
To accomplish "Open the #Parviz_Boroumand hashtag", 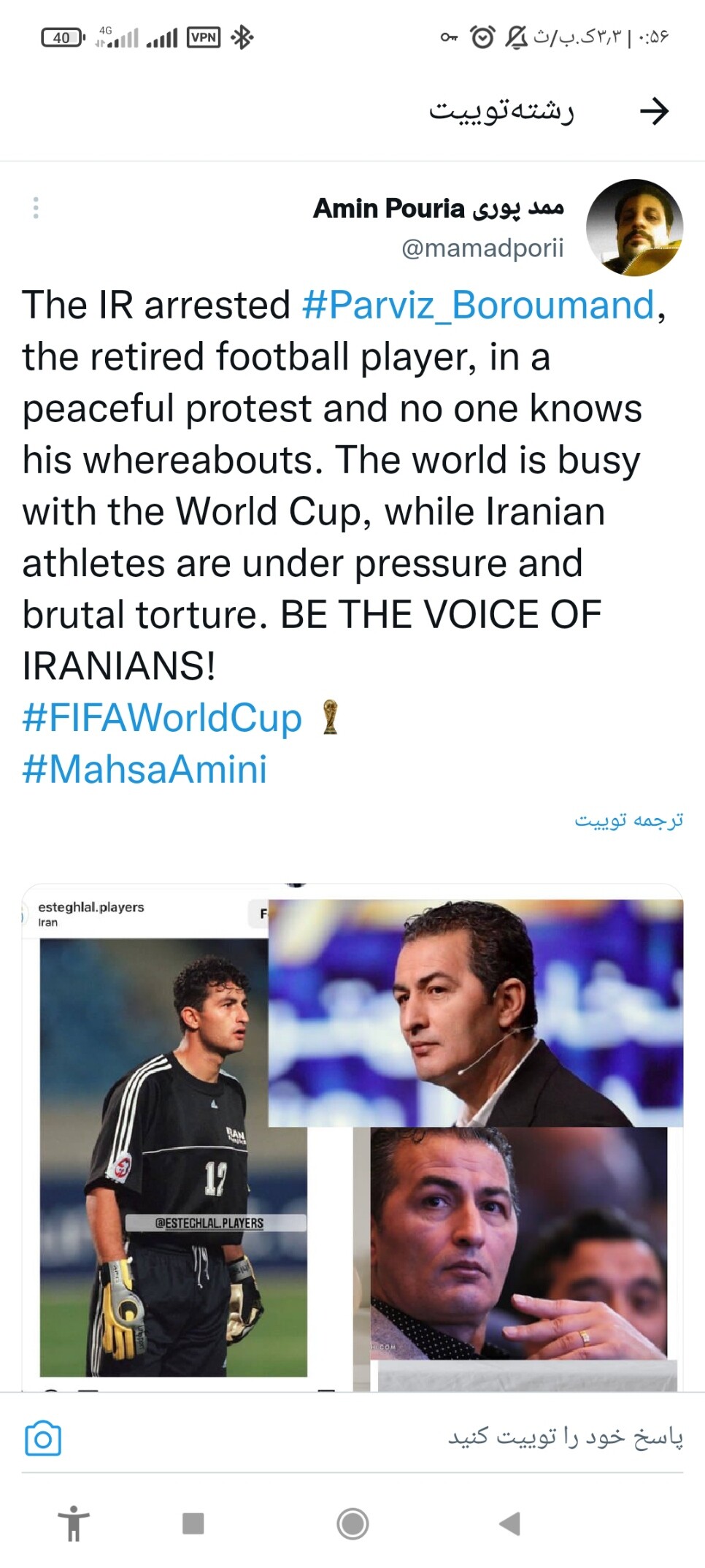I will coord(478,305).
